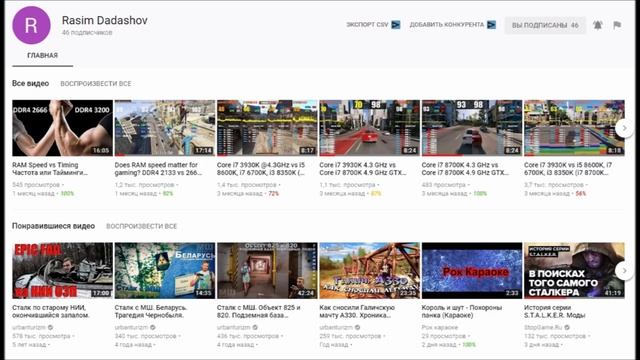
Task: Expand next videos arrow in Все видео row
Action: [x=624, y=128]
